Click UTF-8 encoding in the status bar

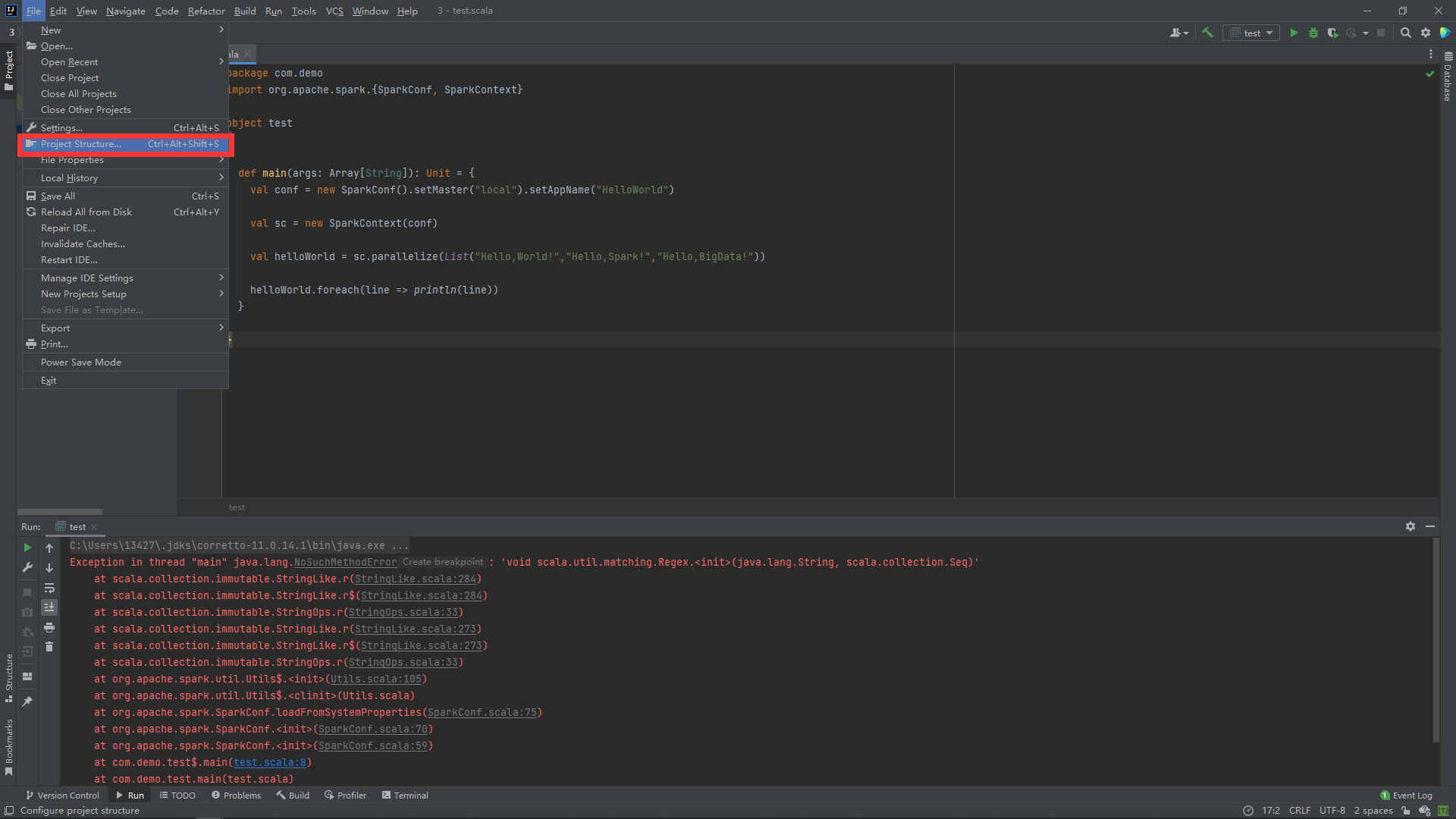pos(1332,810)
